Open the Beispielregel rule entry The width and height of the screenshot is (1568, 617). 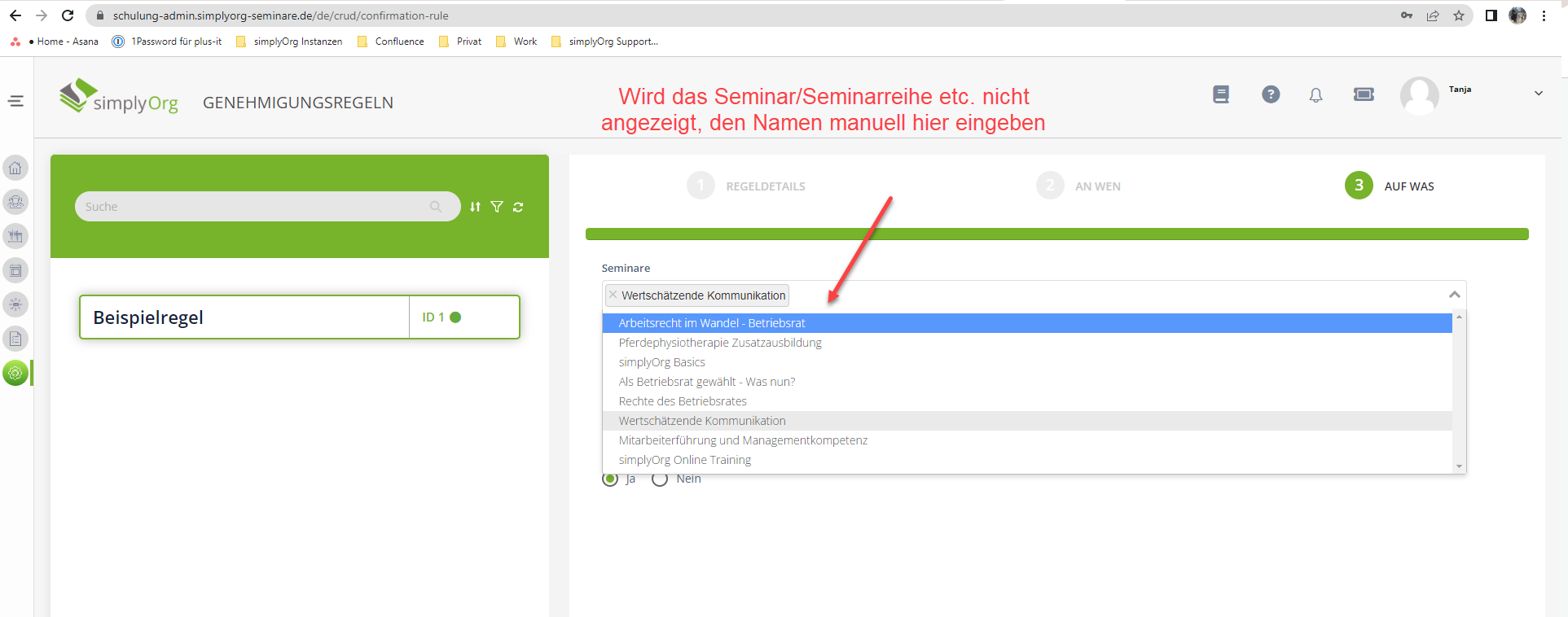pyautogui.click(x=244, y=317)
